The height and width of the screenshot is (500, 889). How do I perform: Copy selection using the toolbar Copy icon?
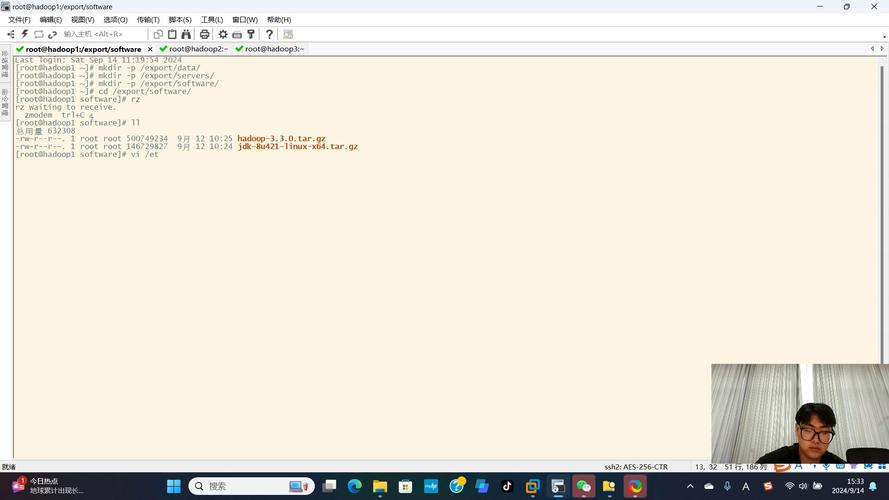pos(158,35)
